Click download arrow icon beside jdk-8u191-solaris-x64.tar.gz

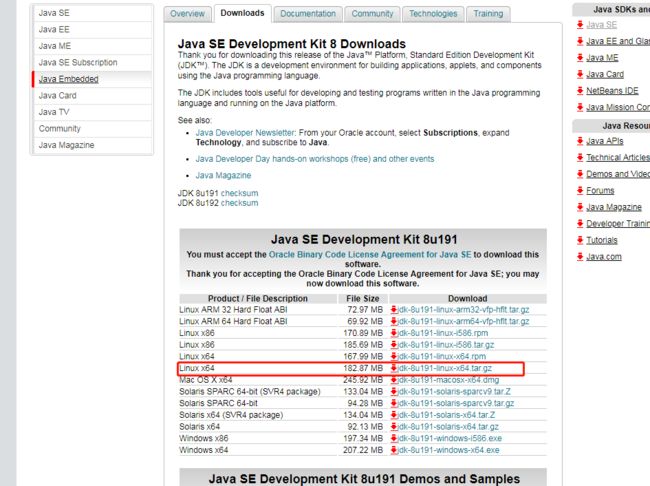pyautogui.click(x=394, y=427)
